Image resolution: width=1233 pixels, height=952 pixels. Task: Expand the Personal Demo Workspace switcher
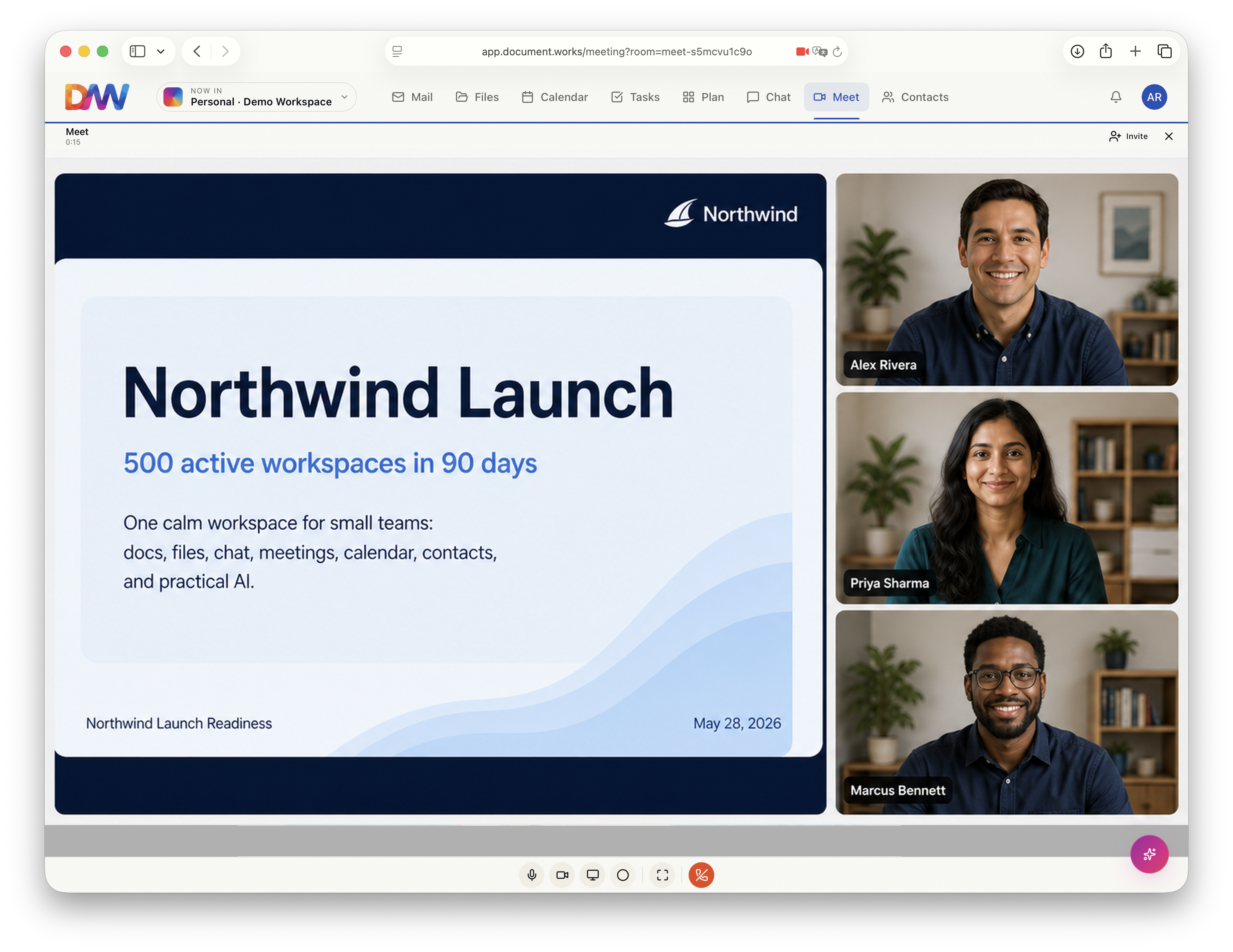tap(256, 97)
